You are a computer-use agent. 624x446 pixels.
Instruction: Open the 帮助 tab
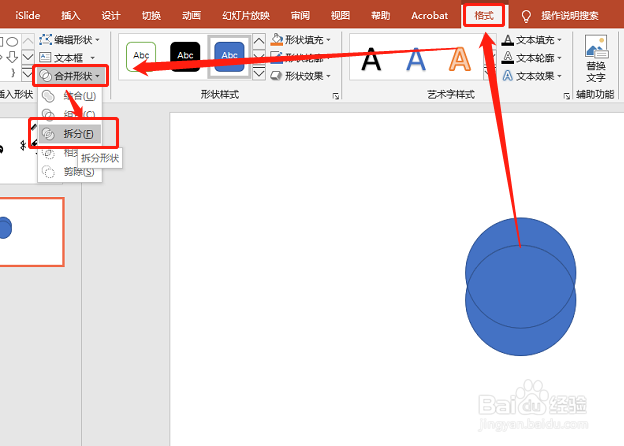380,16
